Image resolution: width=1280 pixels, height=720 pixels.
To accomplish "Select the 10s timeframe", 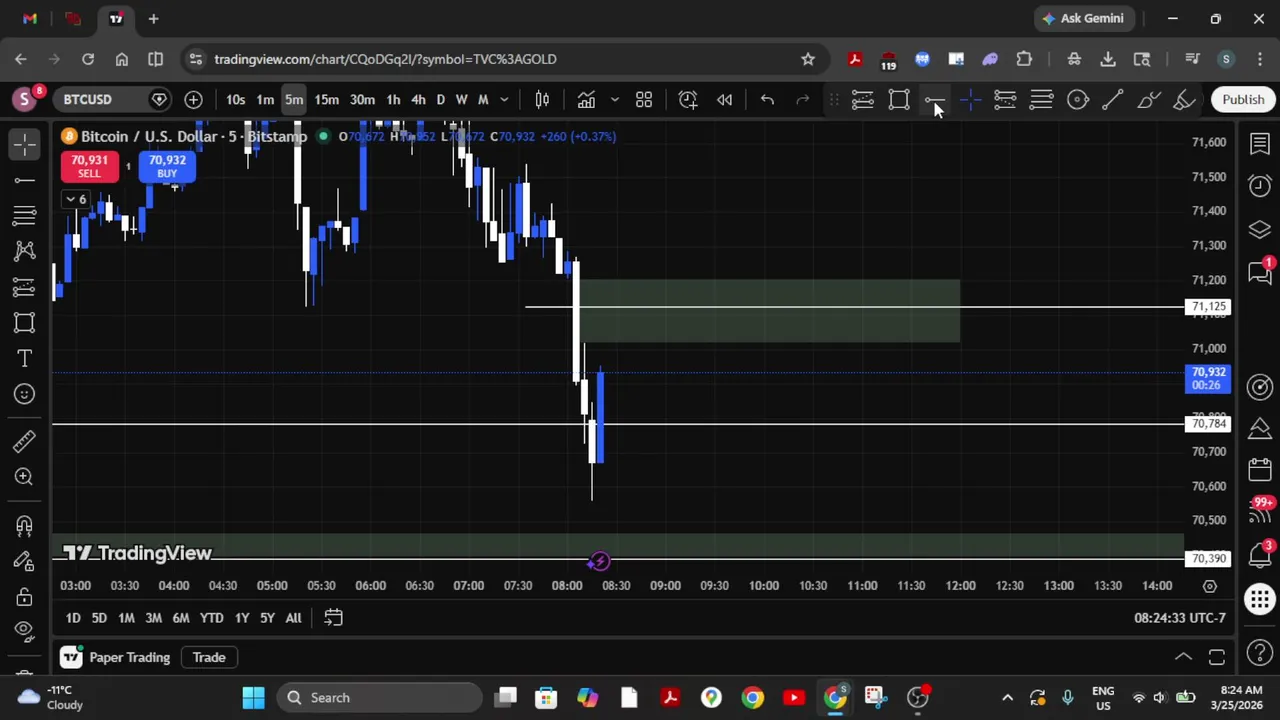I will point(235,99).
